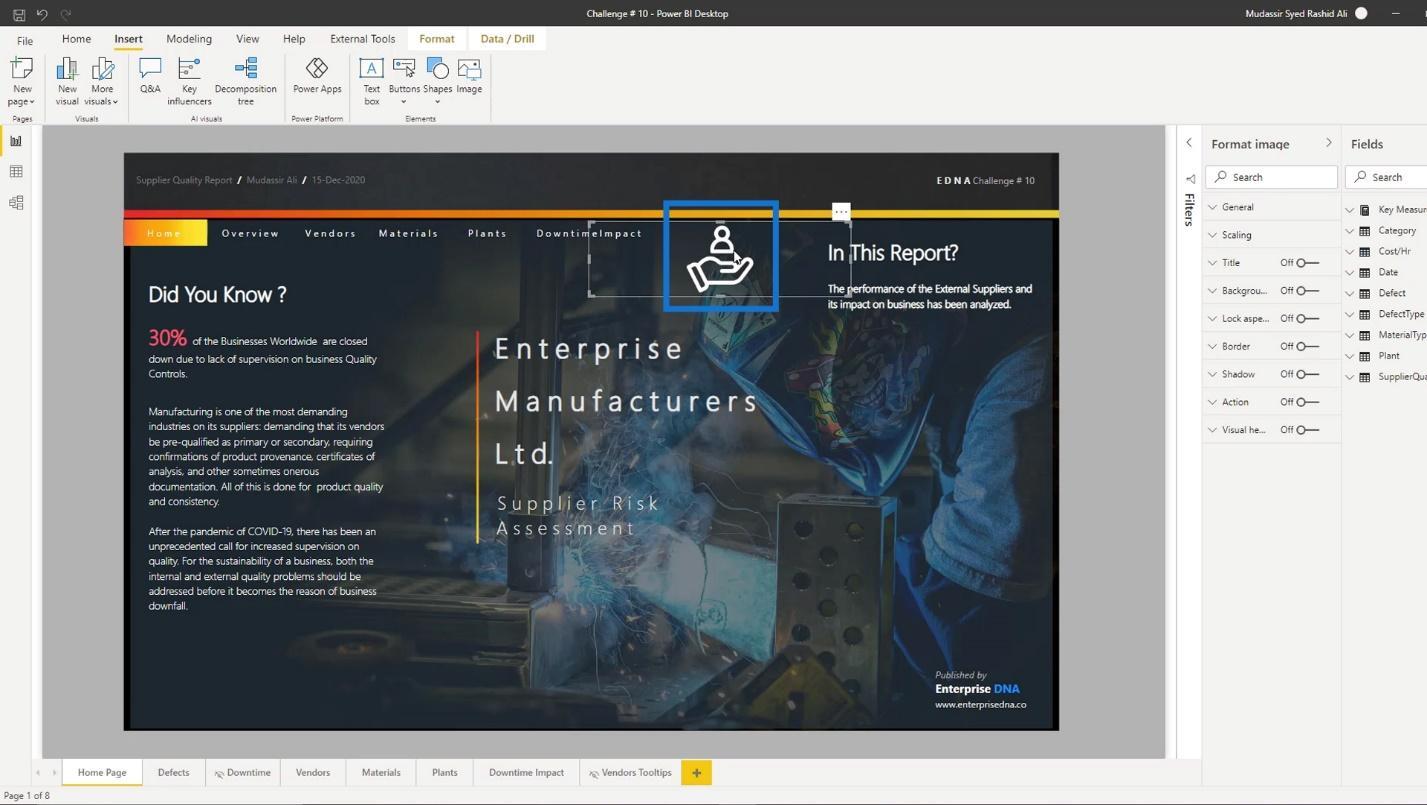
Task: Toggle the Title switch on
Action: point(1307,263)
